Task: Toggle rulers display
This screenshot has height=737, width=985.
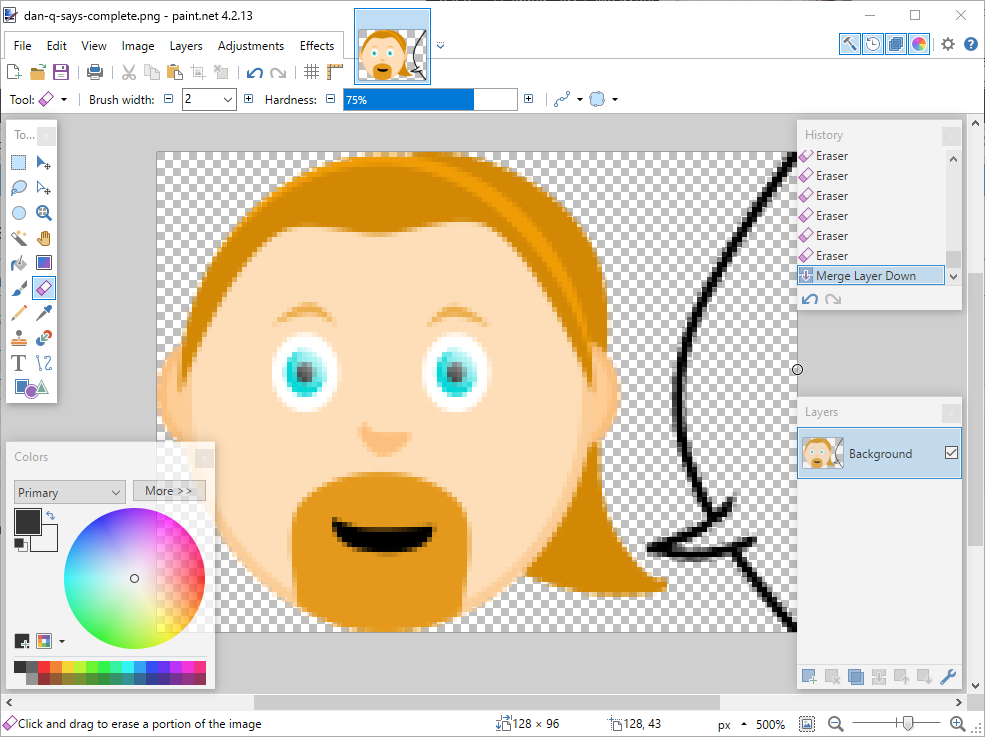Action: pyautogui.click(x=335, y=72)
